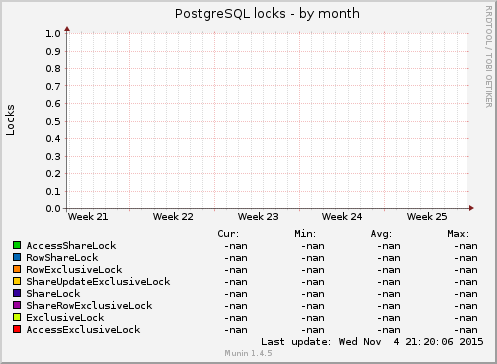Select the ExclusiveLock legend label
Viewport: 497px width, 364px height.
pyautogui.click(x=65, y=318)
